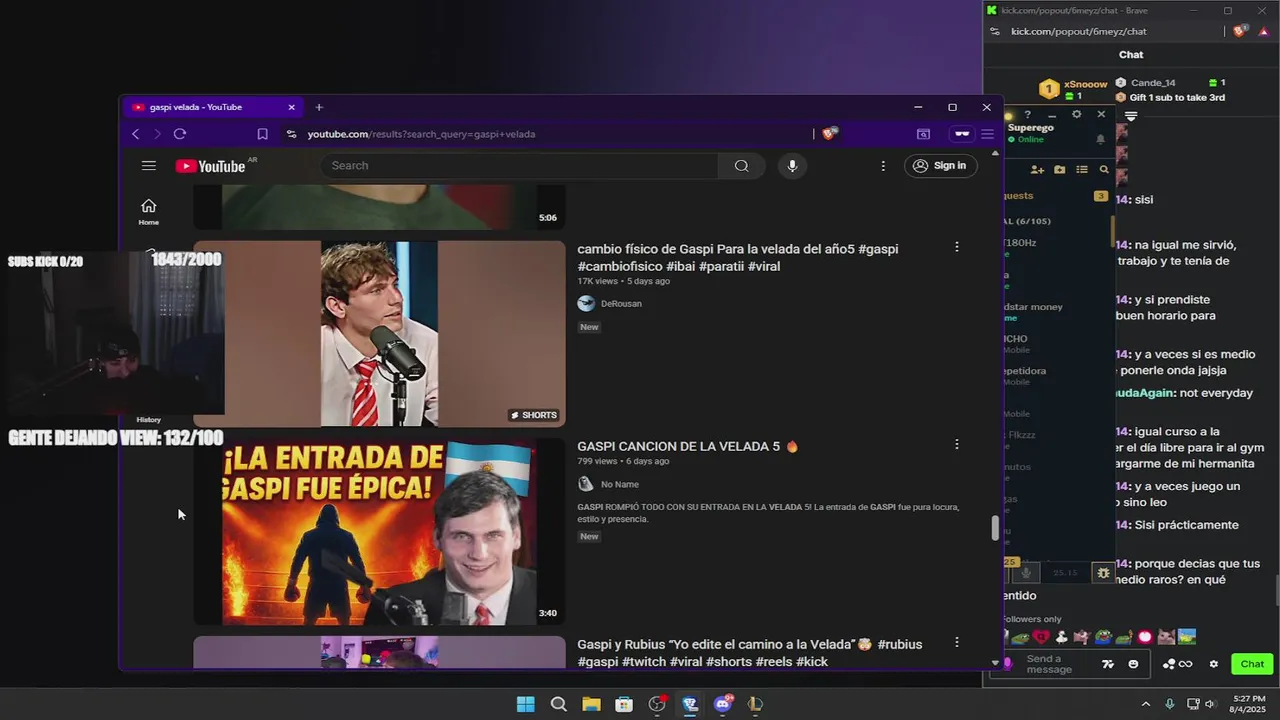Open Brave Shields icon in Kick chat window
The image size is (1280, 720).
1240,31
